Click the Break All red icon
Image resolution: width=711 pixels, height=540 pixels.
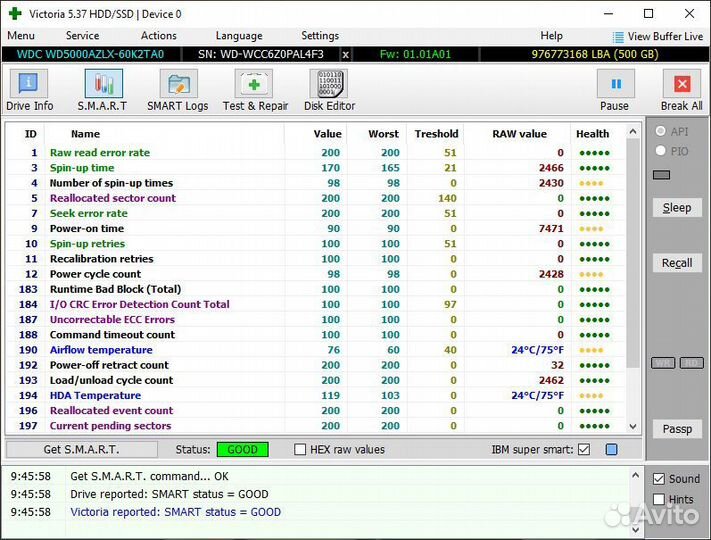[682, 83]
